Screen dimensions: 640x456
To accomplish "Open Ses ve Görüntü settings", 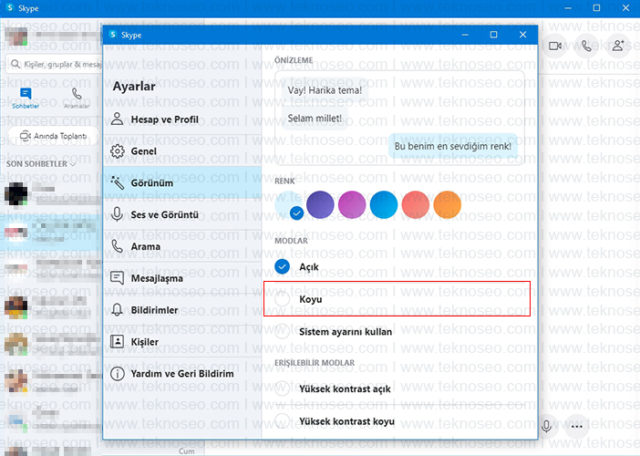I will [x=182, y=214].
